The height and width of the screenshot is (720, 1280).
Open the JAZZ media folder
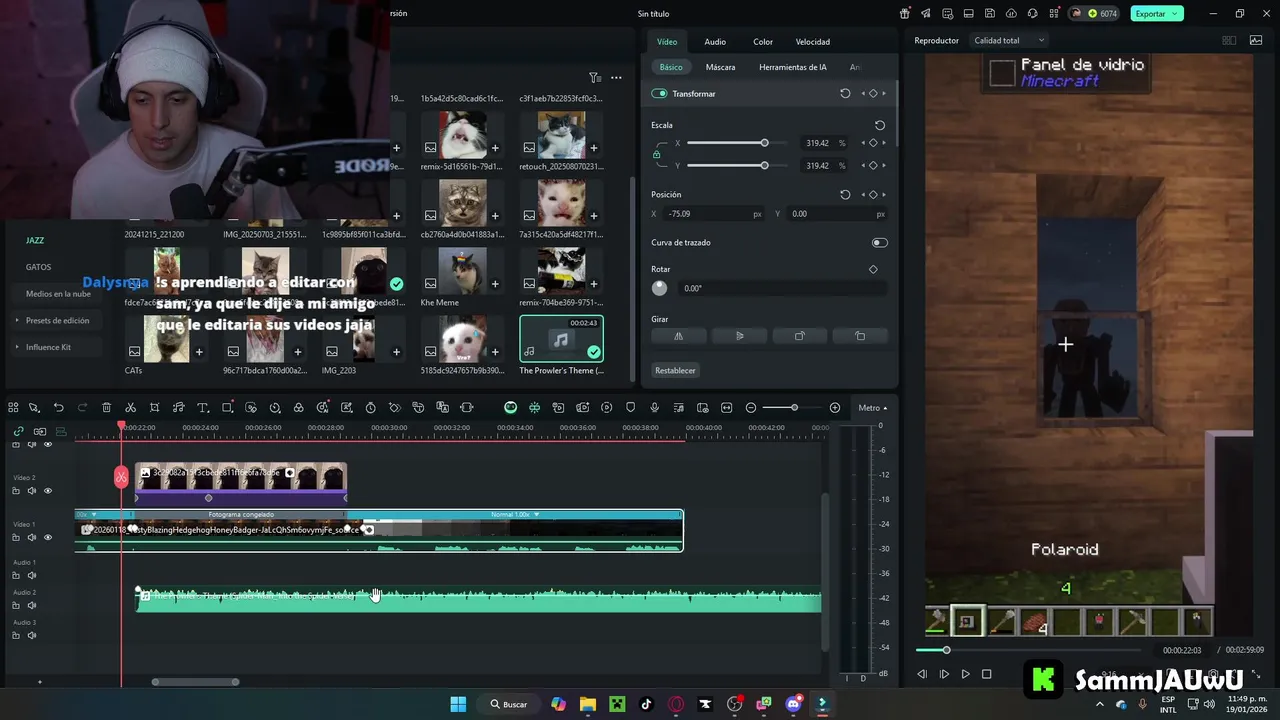[35, 240]
